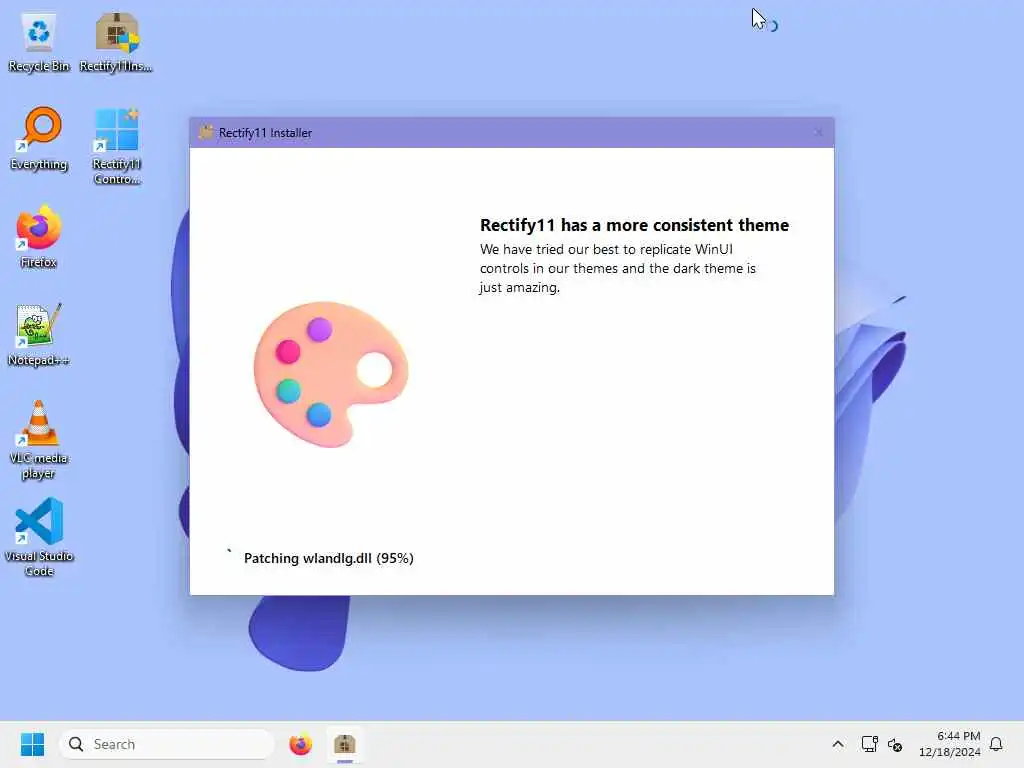
Task: Select the Rectify11Ins... installer desktop icon
Action: point(116,42)
